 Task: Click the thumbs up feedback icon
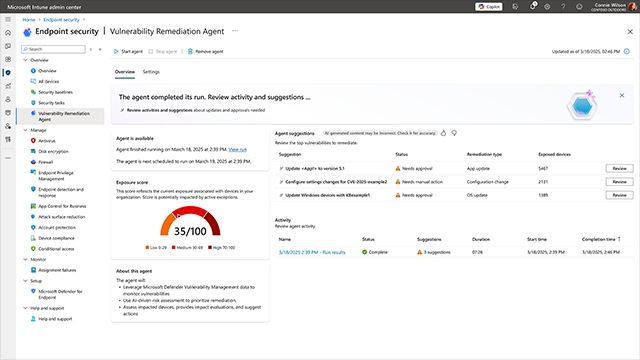443,133
